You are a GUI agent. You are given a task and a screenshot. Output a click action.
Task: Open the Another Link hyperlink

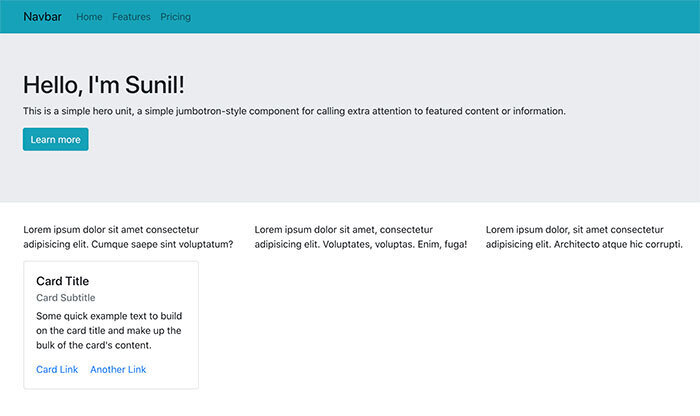click(118, 370)
